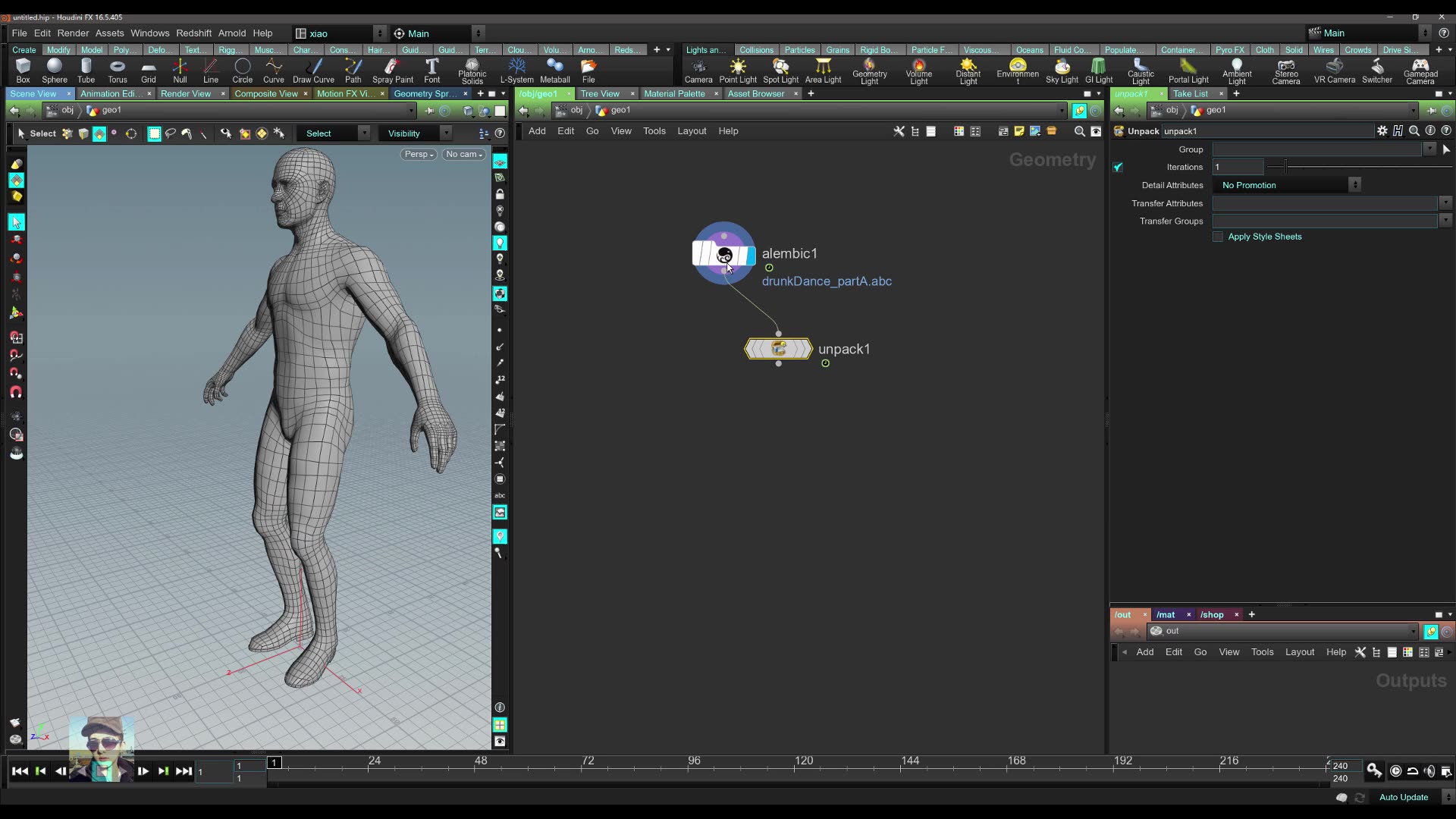This screenshot has width=1456, height=819.
Task: Open the Group field dropdown arrow
Action: [1429, 149]
